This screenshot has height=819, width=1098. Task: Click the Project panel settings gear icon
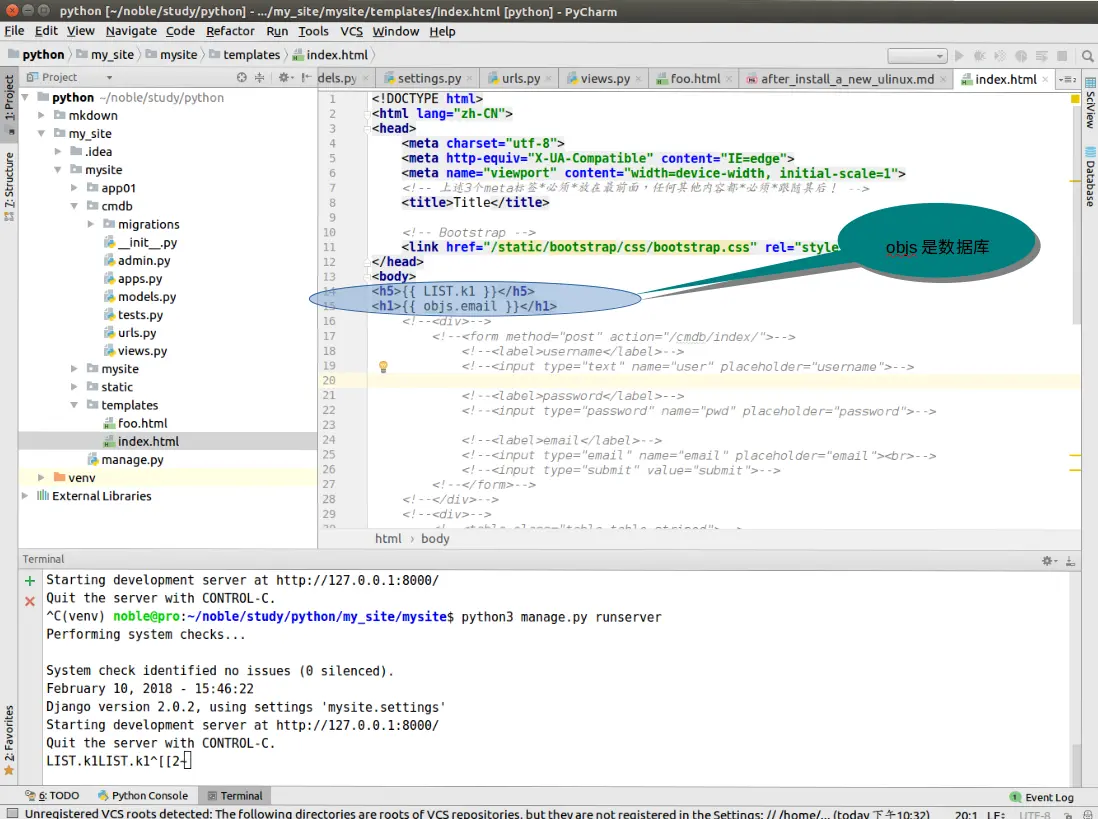click(x=284, y=77)
